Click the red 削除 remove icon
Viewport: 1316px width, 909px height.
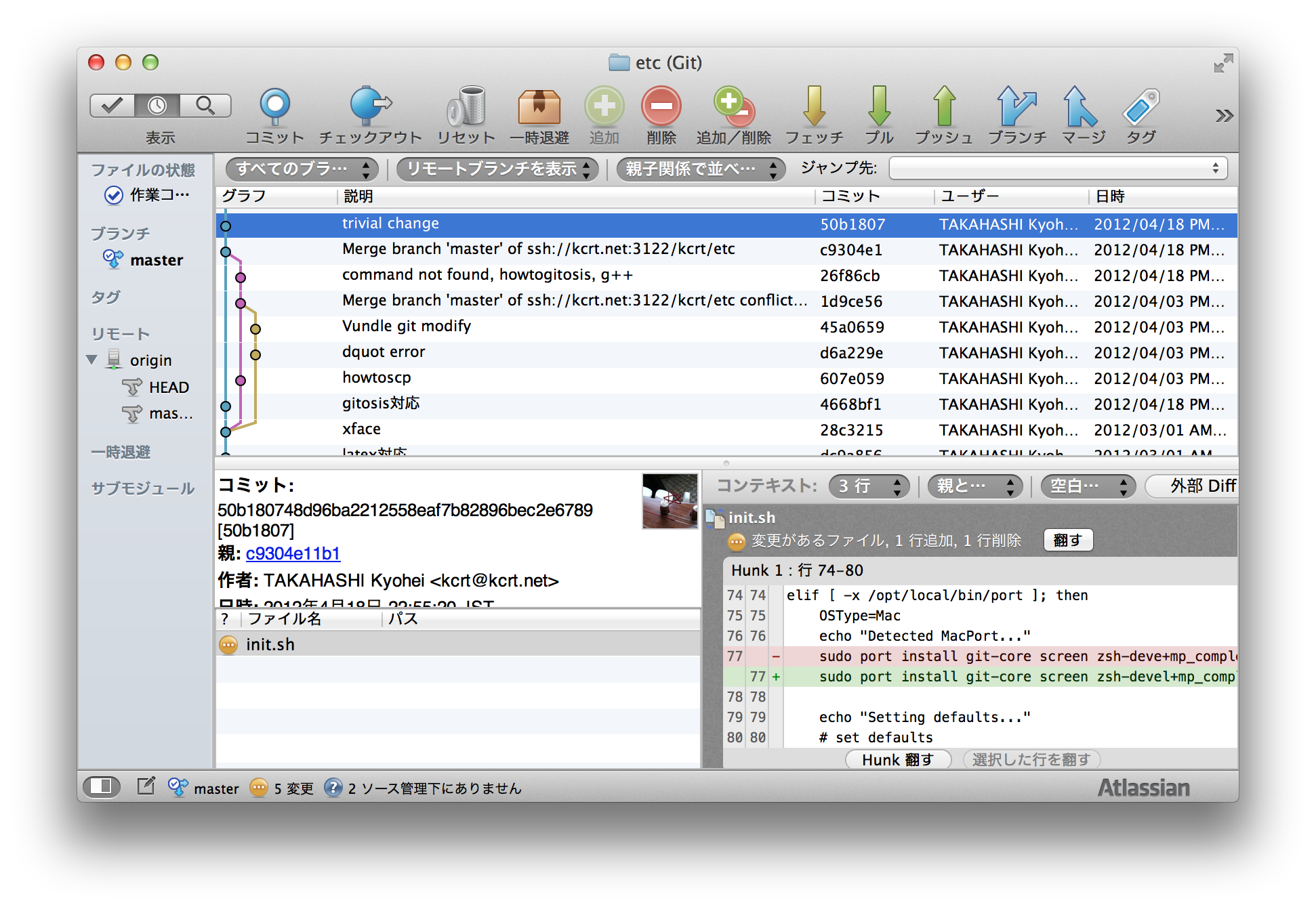(x=661, y=106)
